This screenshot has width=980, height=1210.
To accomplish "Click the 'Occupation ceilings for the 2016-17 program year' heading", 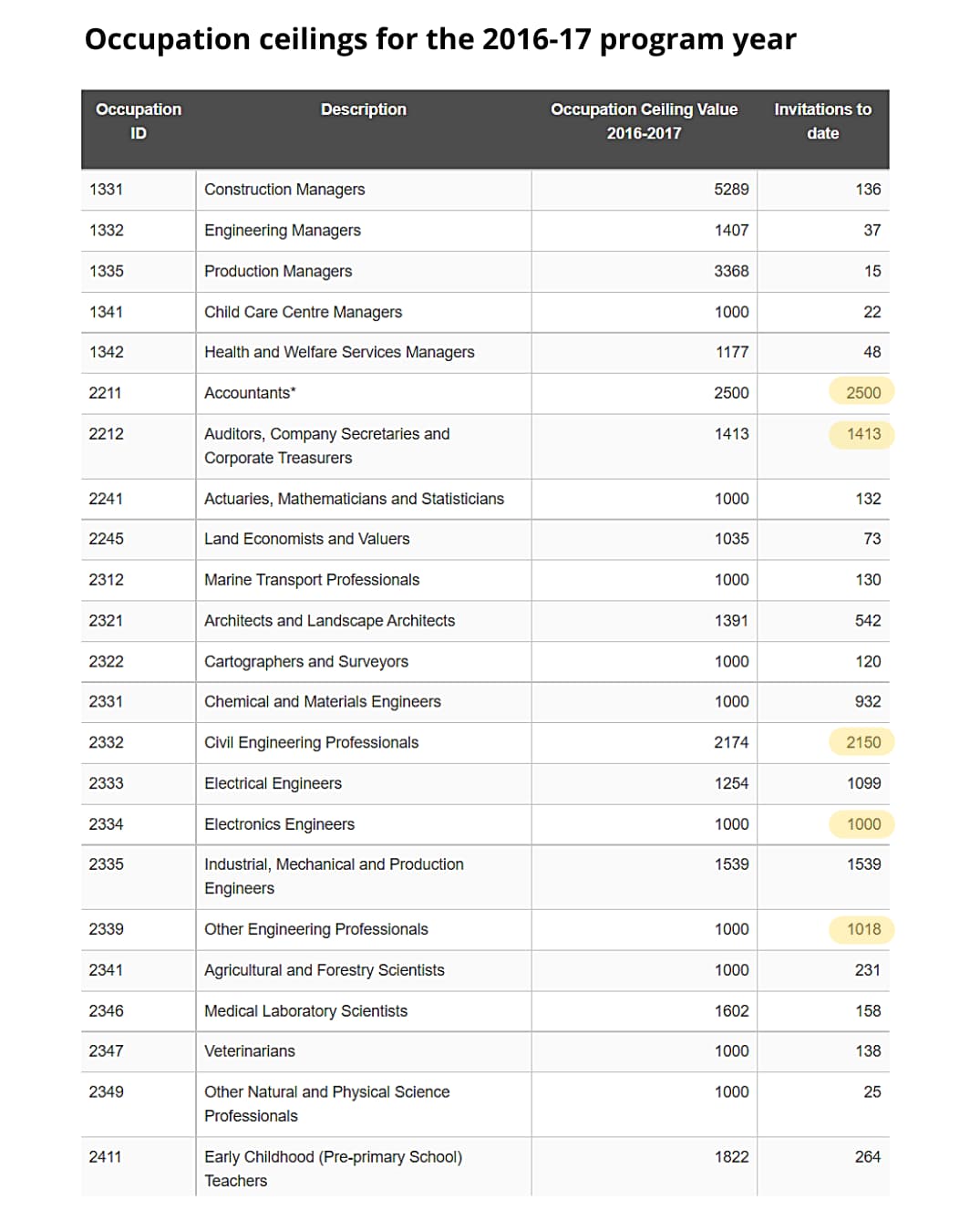I will 440,39.
